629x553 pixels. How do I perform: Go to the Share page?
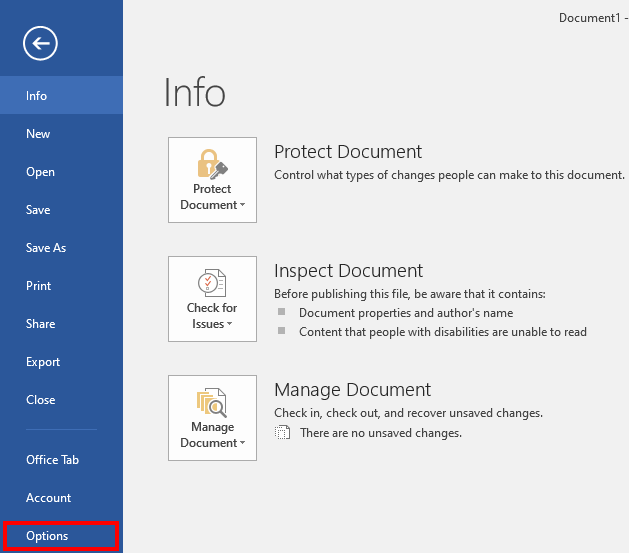61,324
